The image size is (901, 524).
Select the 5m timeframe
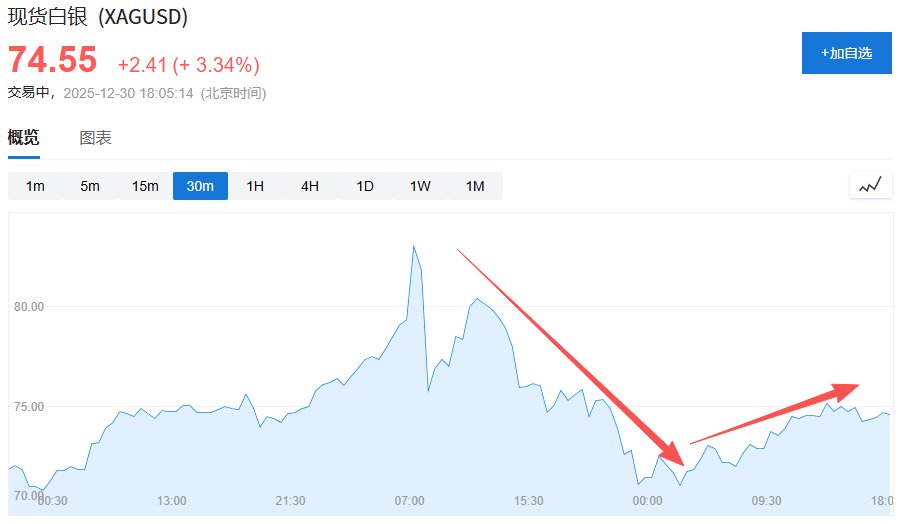(x=90, y=186)
